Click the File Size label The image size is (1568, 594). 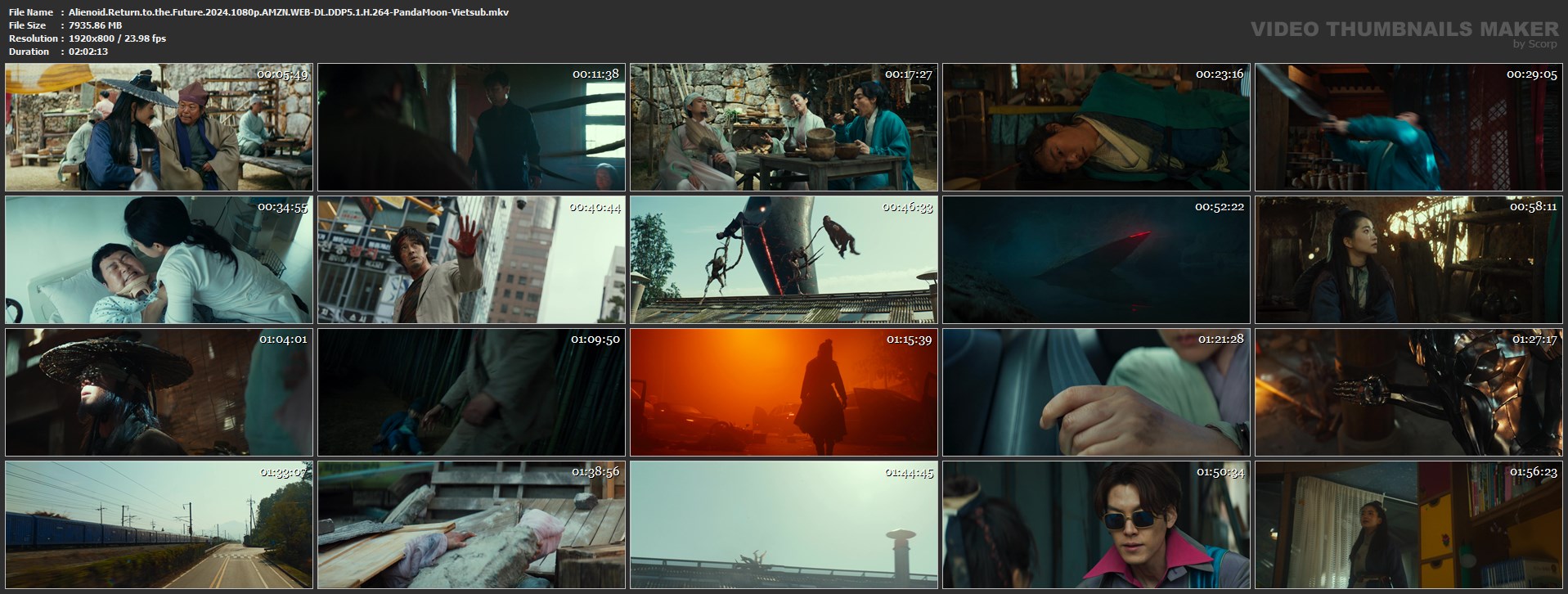pos(28,25)
